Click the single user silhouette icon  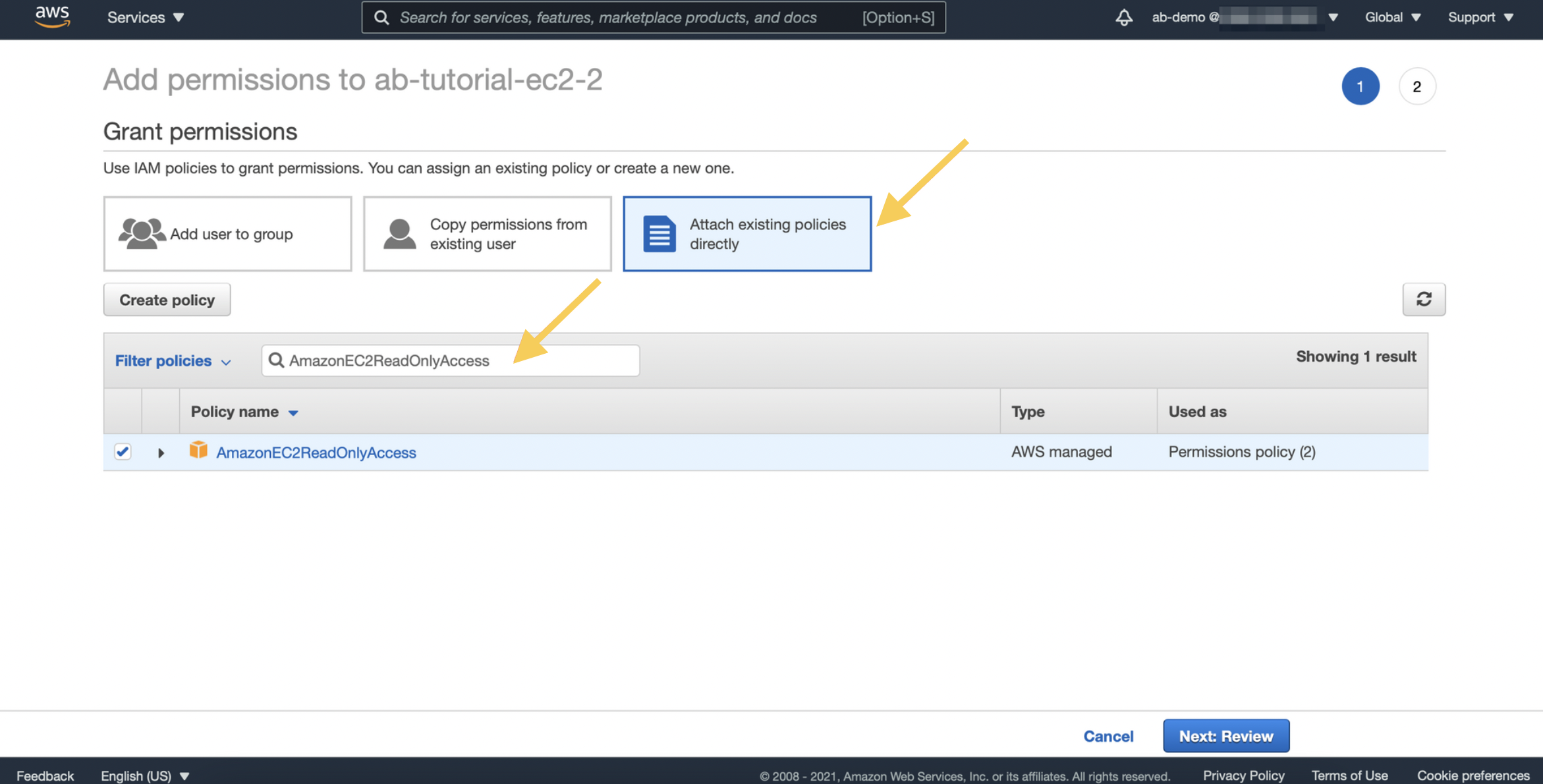[x=400, y=234]
